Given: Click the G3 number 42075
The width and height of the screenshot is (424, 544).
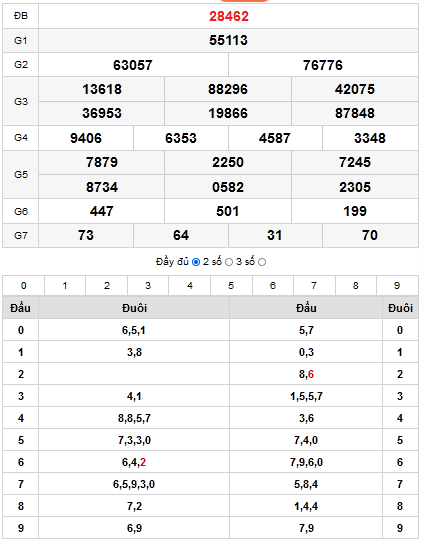Looking at the screenshot, I should tap(355, 89).
